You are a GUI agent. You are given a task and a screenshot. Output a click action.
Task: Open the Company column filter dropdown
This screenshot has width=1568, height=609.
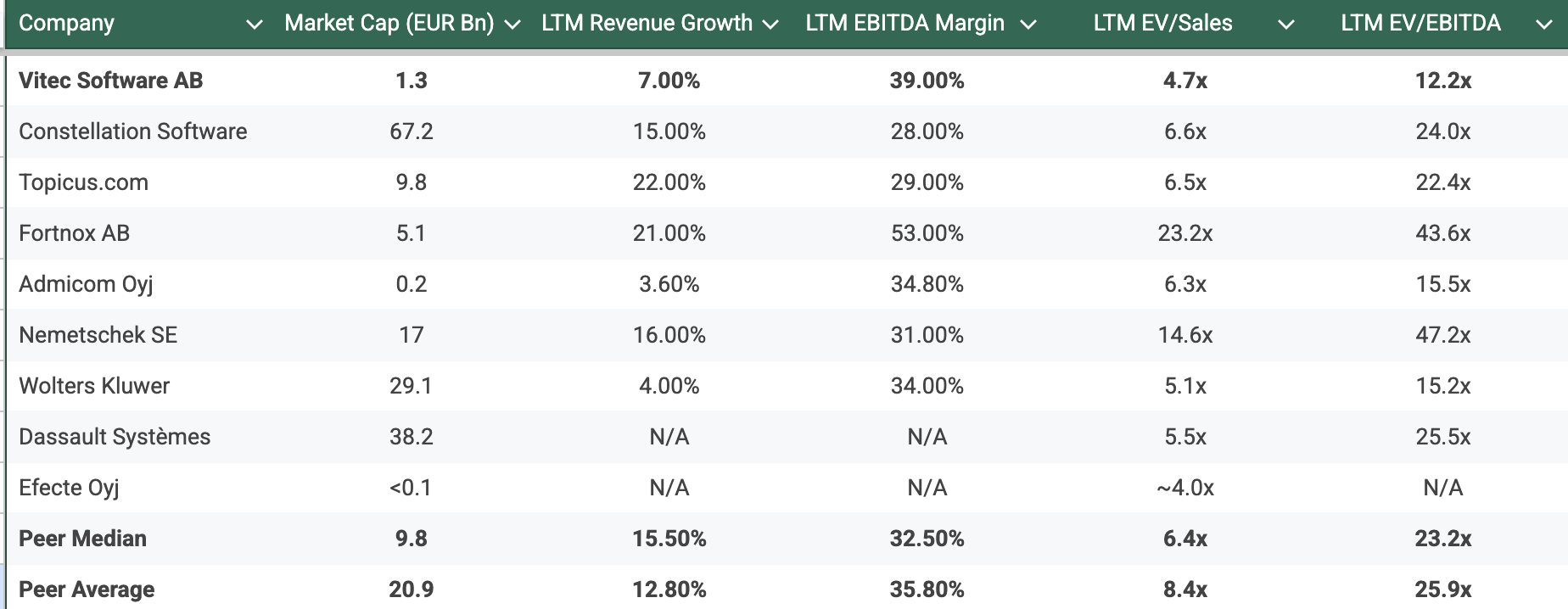pos(254,25)
